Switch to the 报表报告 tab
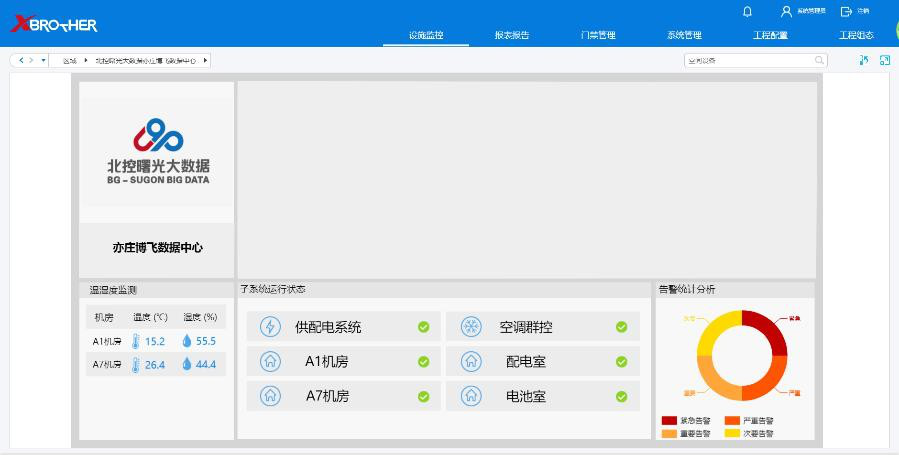This screenshot has width=899, height=455. 511,35
